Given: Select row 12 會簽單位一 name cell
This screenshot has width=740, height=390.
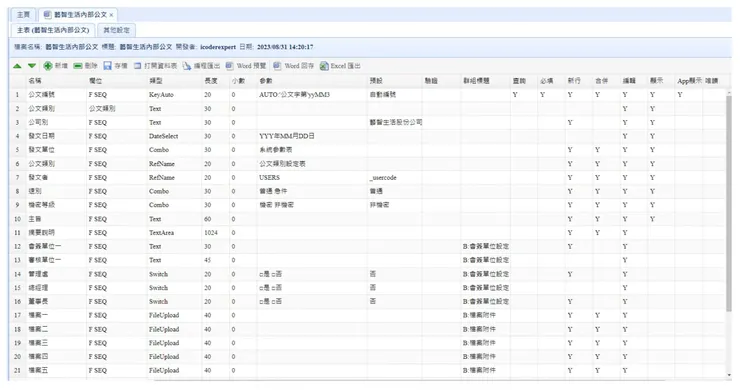Looking at the screenshot, I should (x=56, y=246).
